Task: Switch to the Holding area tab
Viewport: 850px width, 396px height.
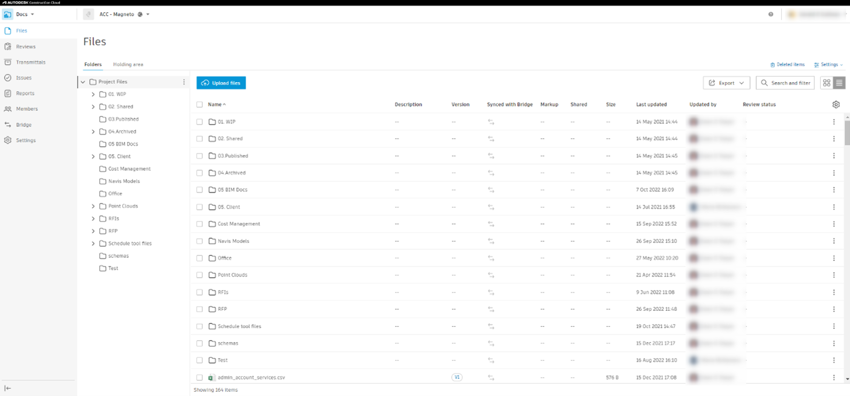Action: click(x=128, y=64)
